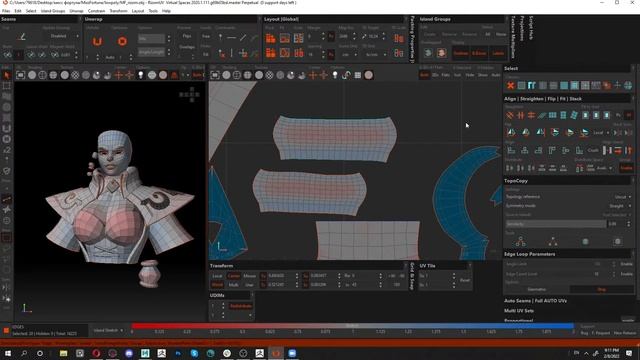The width and height of the screenshot is (640, 360).
Task: Click the light bulb icon in UV viewport toolbar
Action: [x=335, y=75]
